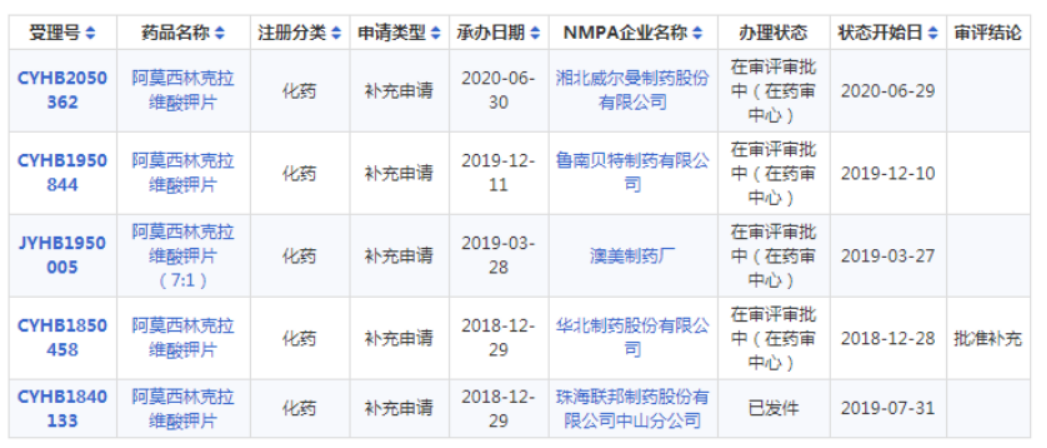1047x448 pixels.
Task: Open 珠海联邦制药股份有限公司中山分公司 link
Action: point(632,408)
